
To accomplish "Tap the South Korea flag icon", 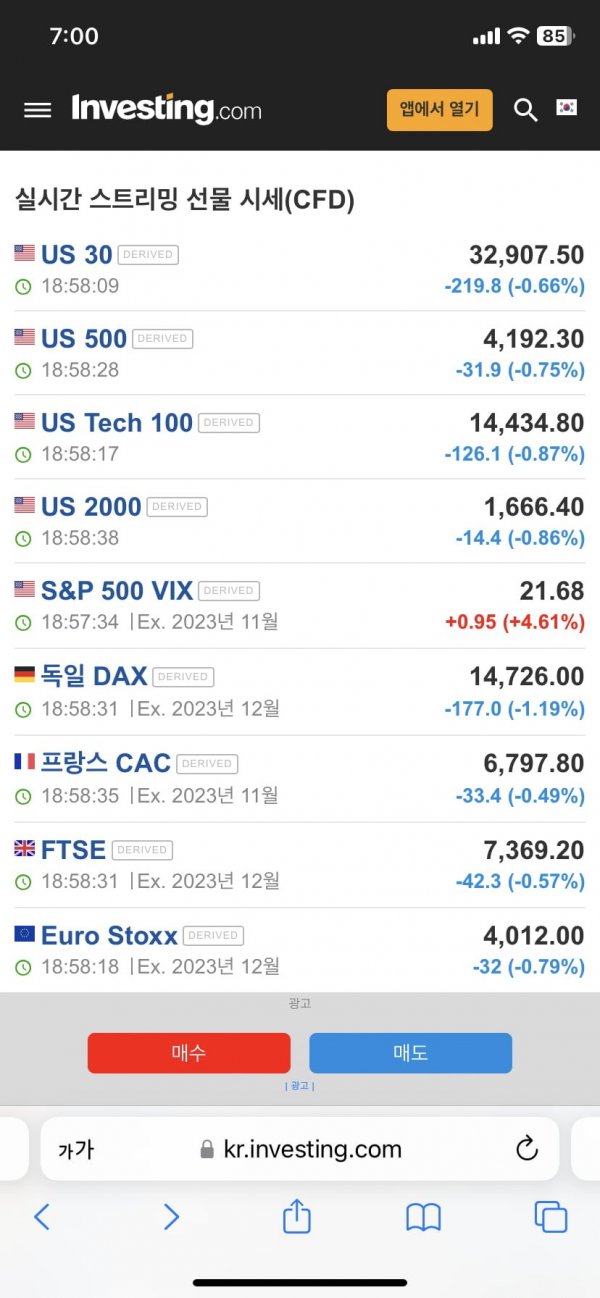I will tap(567, 107).
